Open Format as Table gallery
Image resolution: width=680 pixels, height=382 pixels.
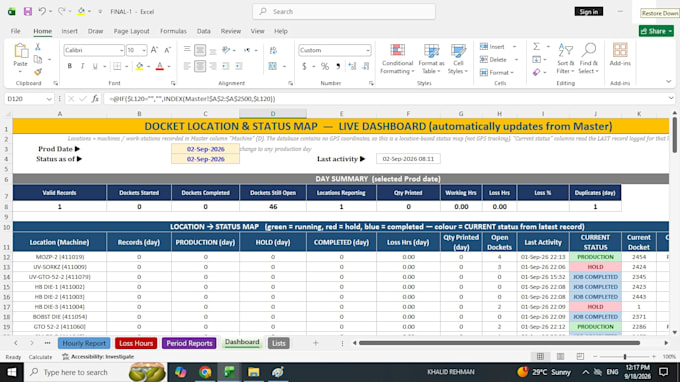point(431,59)
